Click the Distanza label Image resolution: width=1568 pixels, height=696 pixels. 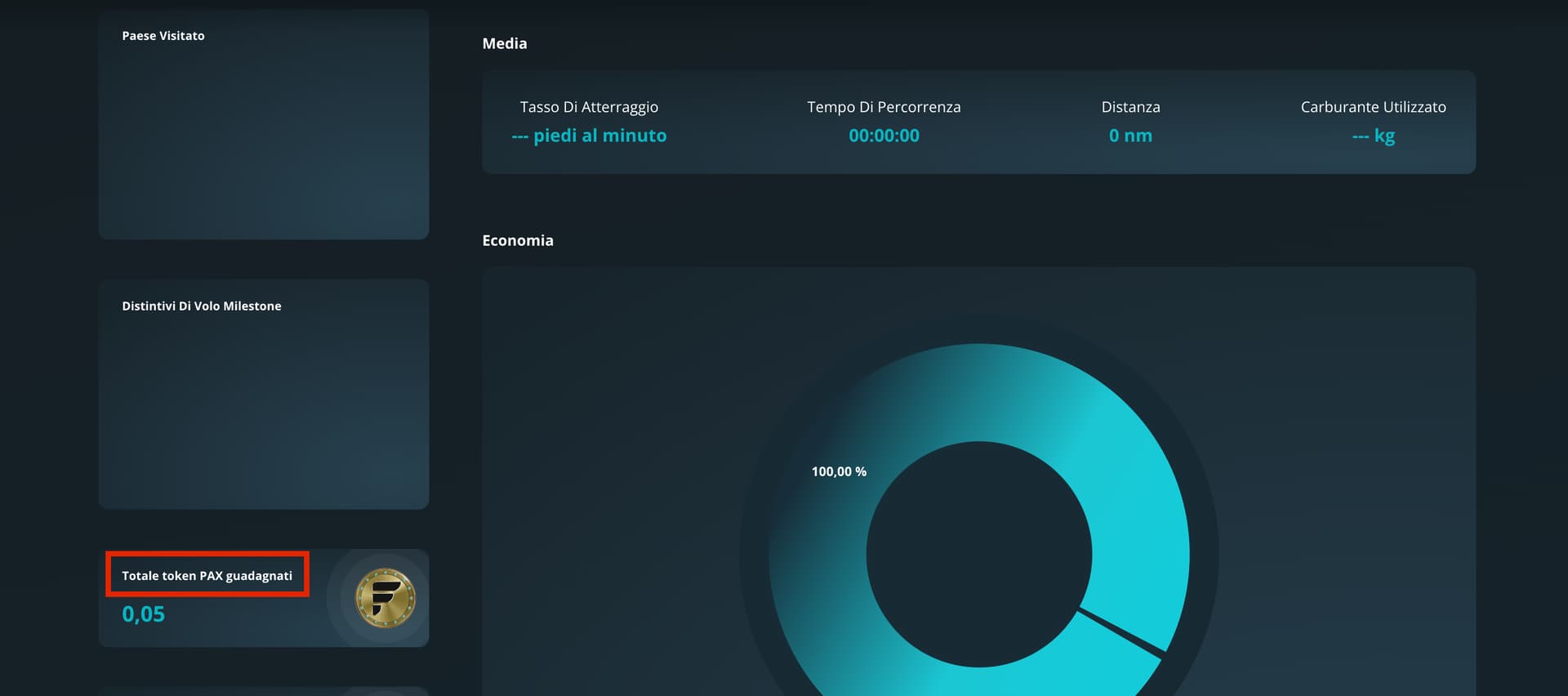(x=1130, y=107)
